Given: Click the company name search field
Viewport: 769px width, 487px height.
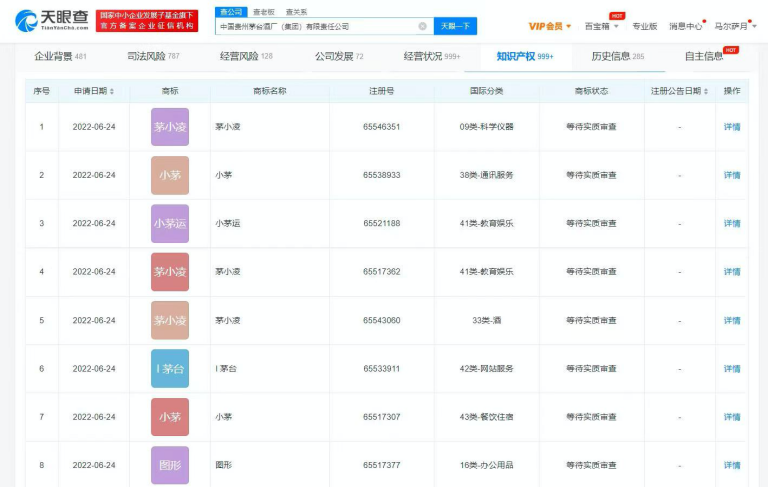Looking at the screenshot, I should (x=315, y=26).
